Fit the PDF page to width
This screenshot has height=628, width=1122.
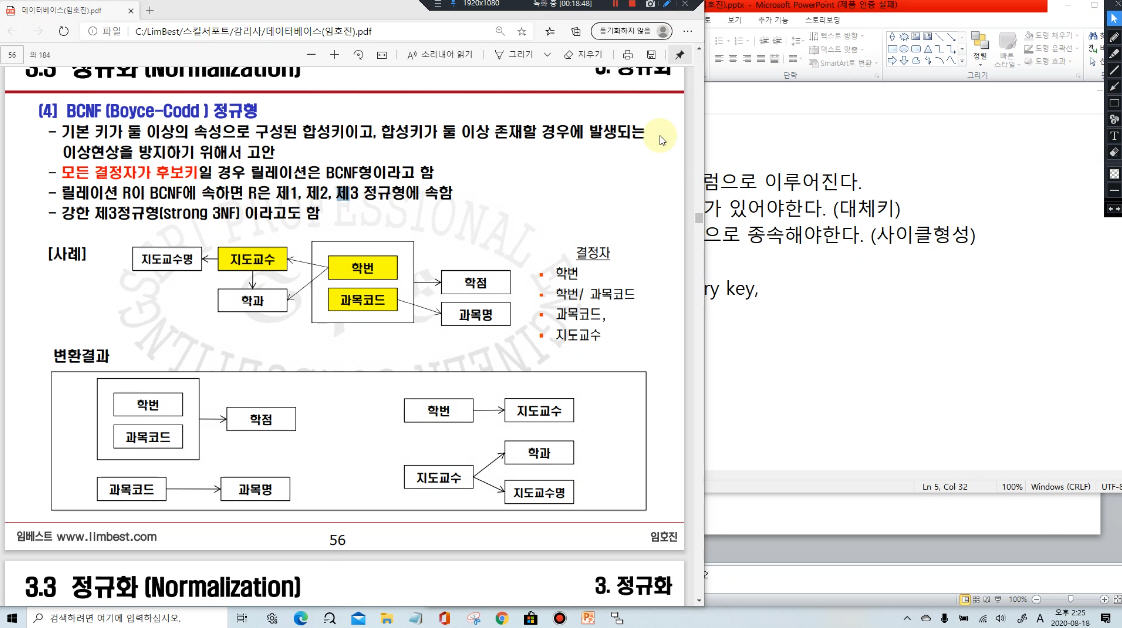tap(382, 54)
